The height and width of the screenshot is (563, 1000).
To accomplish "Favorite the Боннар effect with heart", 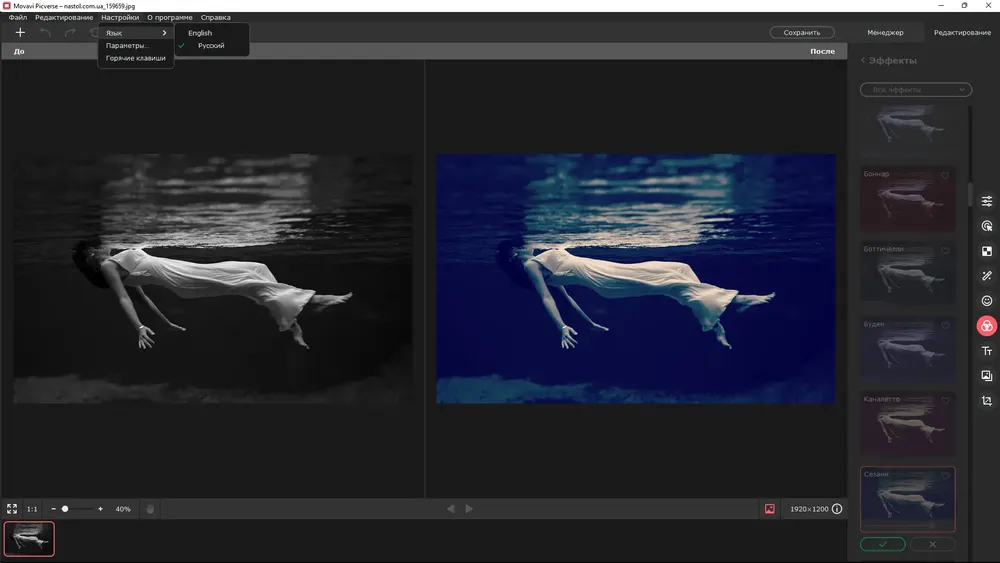I will coord(944,176).
